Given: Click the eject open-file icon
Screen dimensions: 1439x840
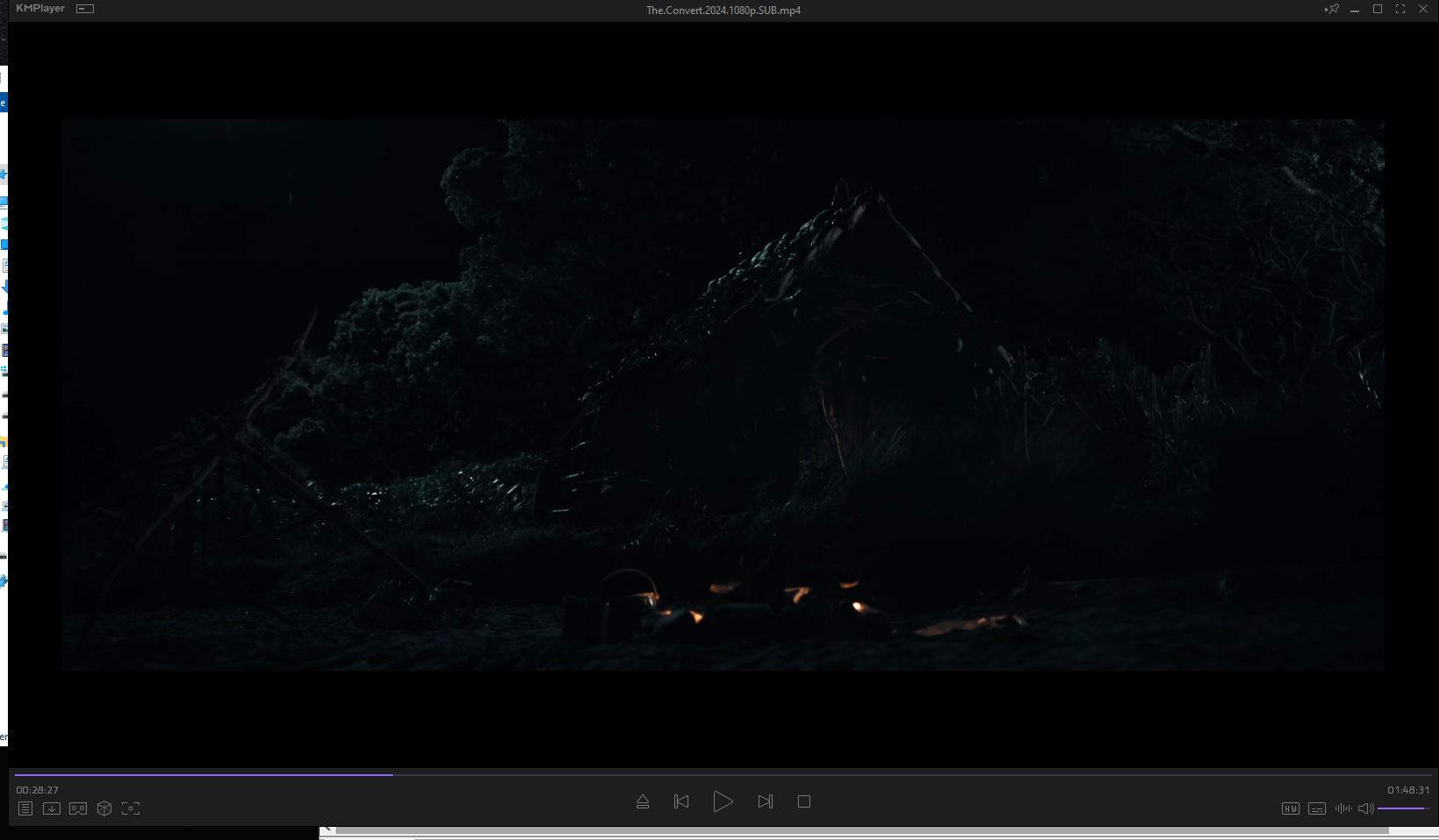Looking at the screenshot, I should click(643, 801).
